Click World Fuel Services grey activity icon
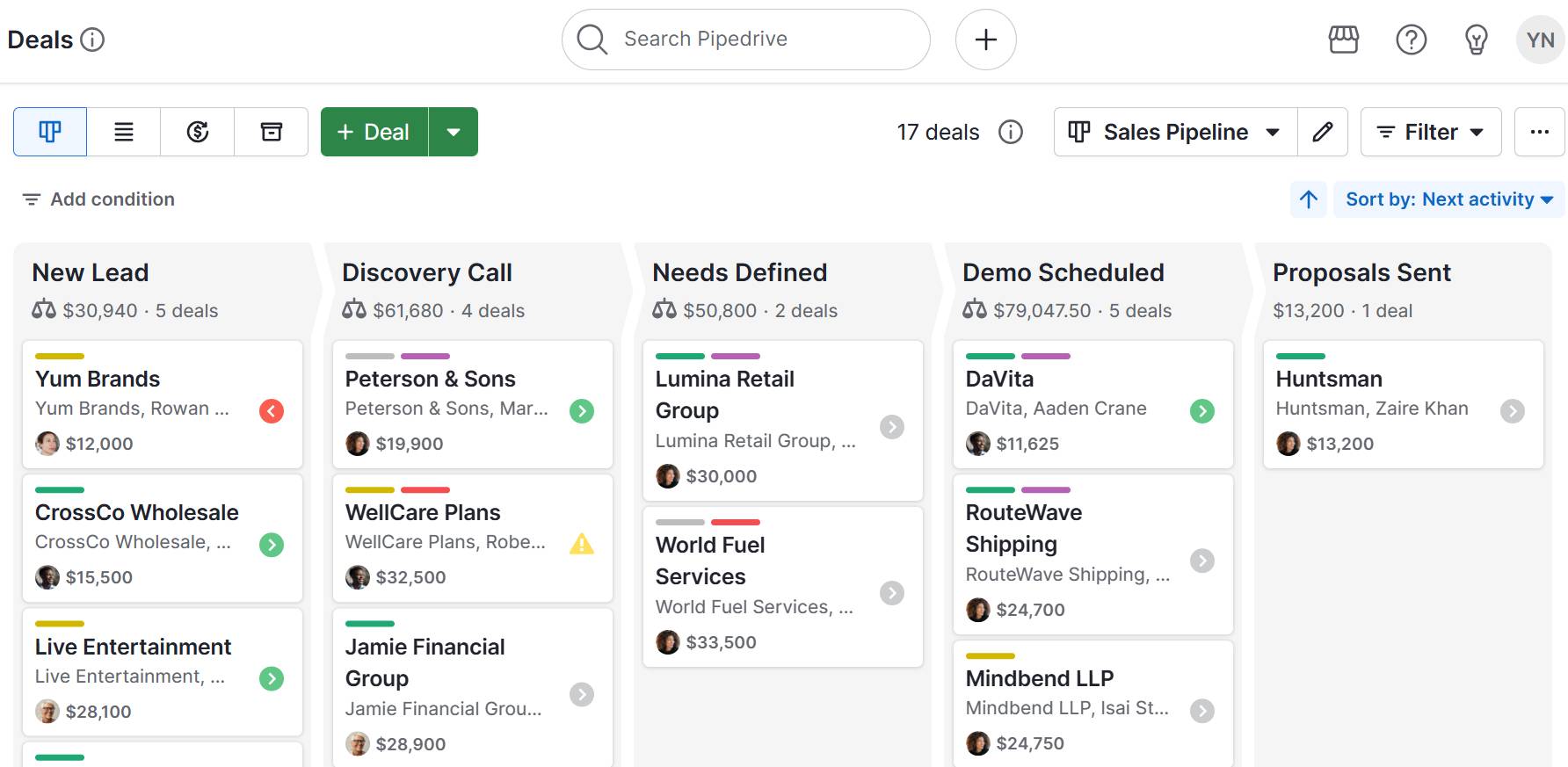Viewport: 1568px width, 767px height. [892, 593]
